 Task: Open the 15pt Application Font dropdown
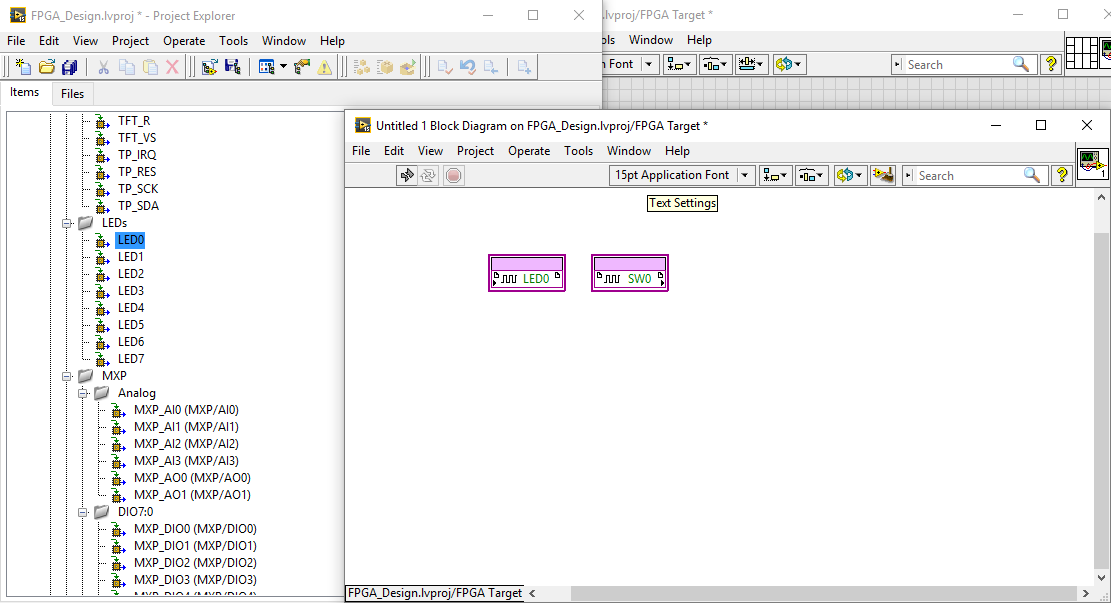tap(681, 175)
